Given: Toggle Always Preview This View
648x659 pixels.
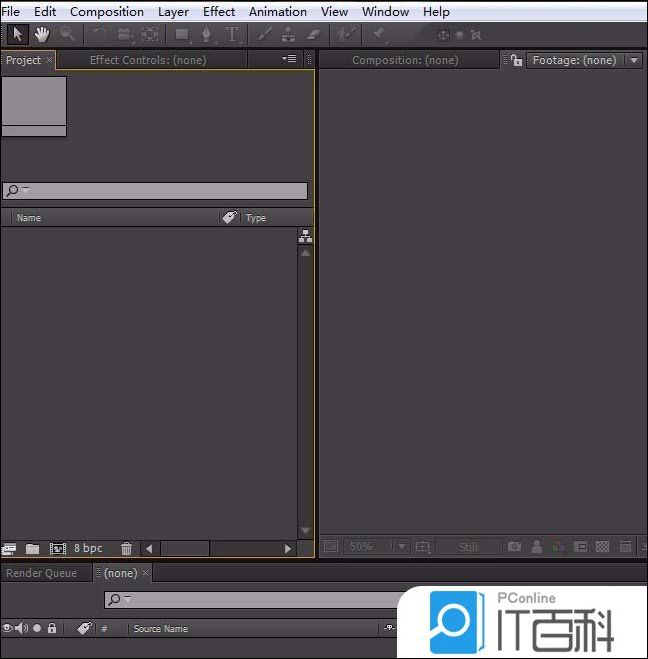Looking at the screenshot, I should point(331,546).
